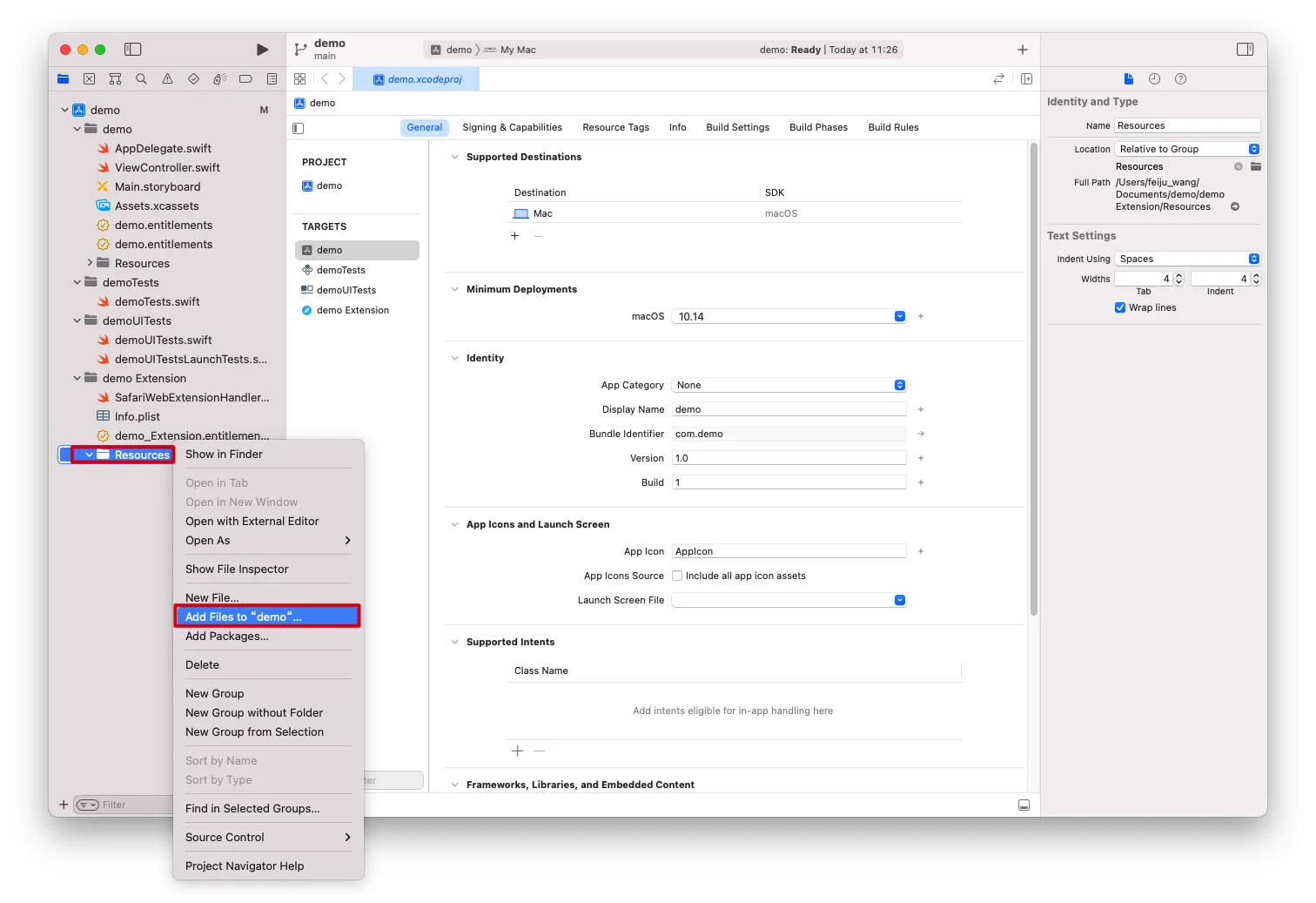Switch to the Build Settings tab

pyautogui.click(x=738, y=127)
